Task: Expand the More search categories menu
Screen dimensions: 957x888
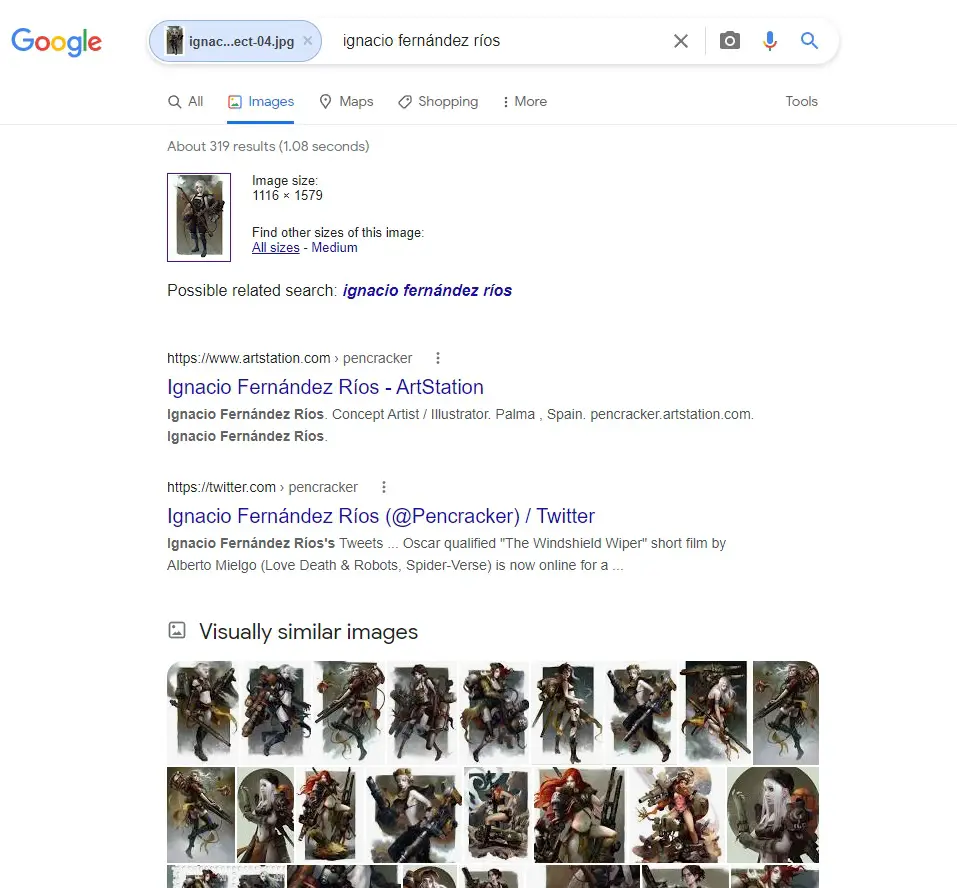Action: 524,101
